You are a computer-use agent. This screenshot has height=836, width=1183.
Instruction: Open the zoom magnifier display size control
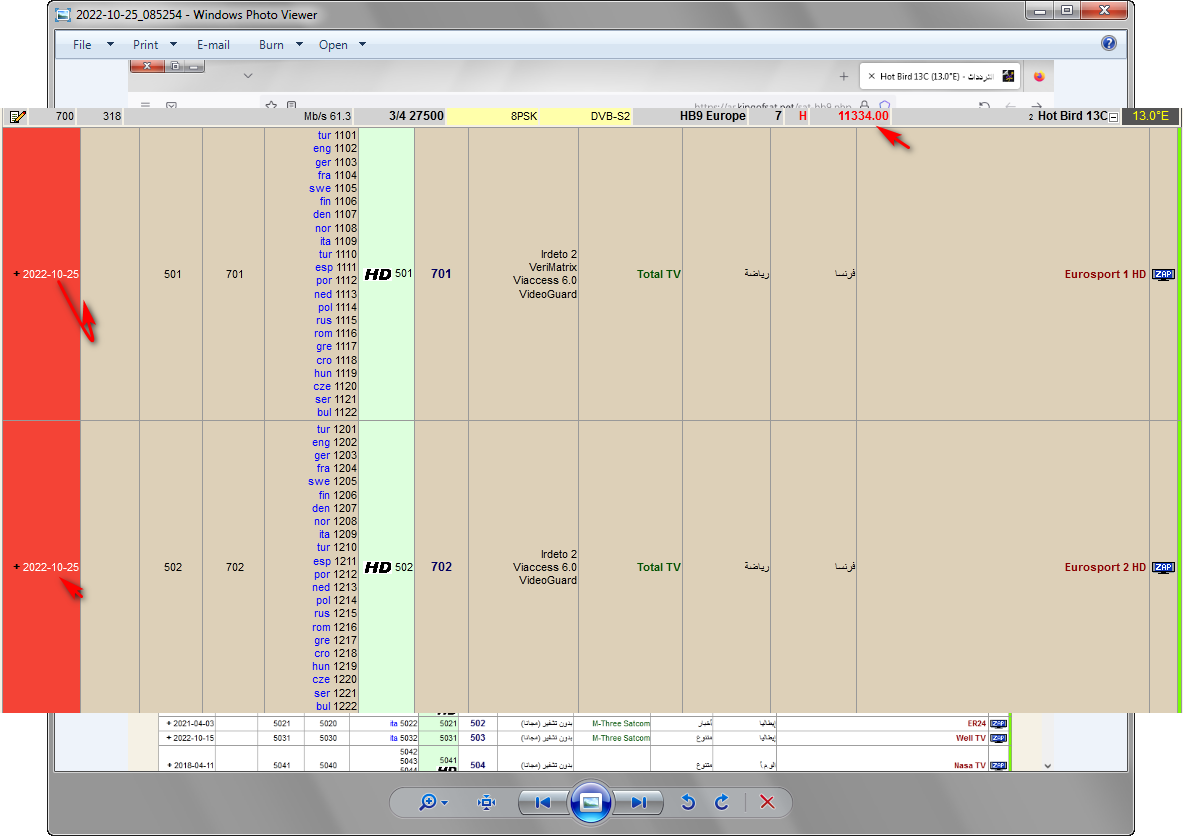coord(433,802)
